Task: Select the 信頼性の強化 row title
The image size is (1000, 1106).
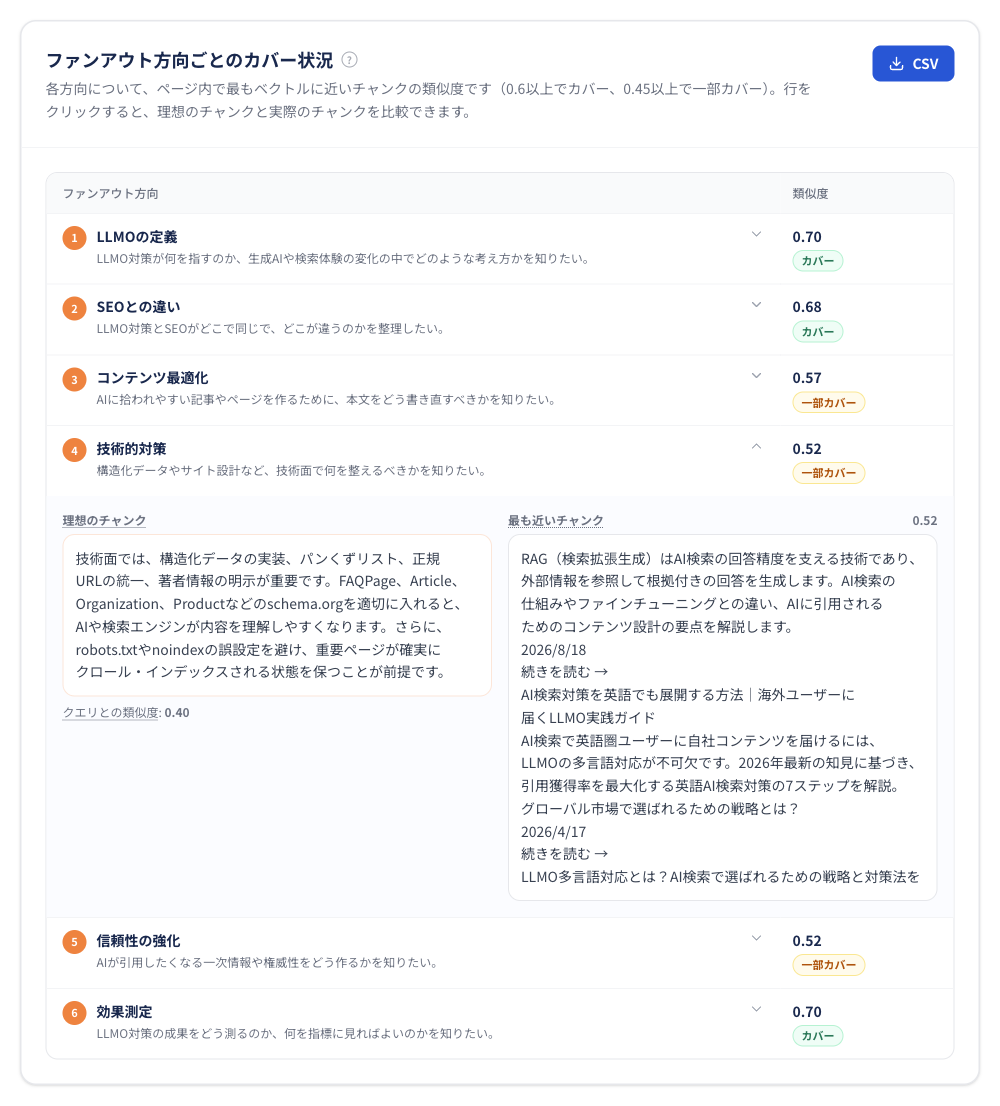Action: (138, 941)
